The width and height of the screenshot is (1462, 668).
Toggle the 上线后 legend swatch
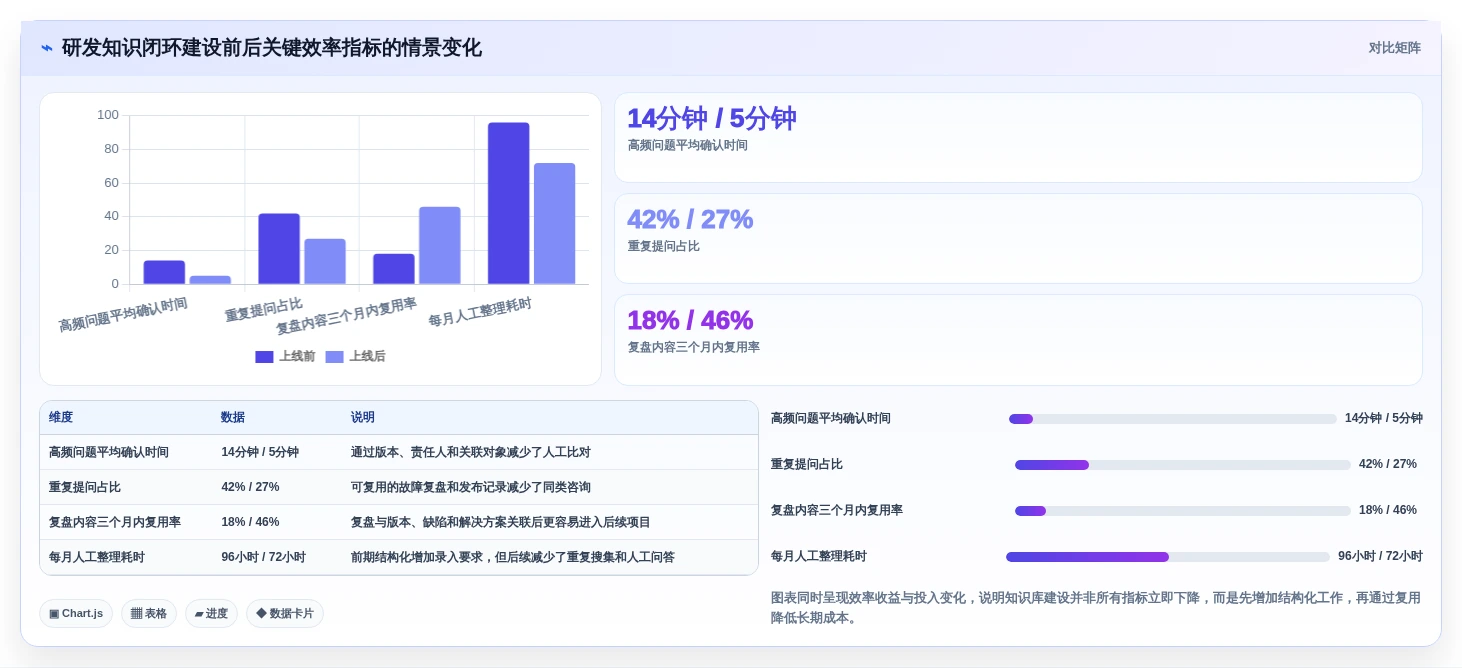pos(334,357)
